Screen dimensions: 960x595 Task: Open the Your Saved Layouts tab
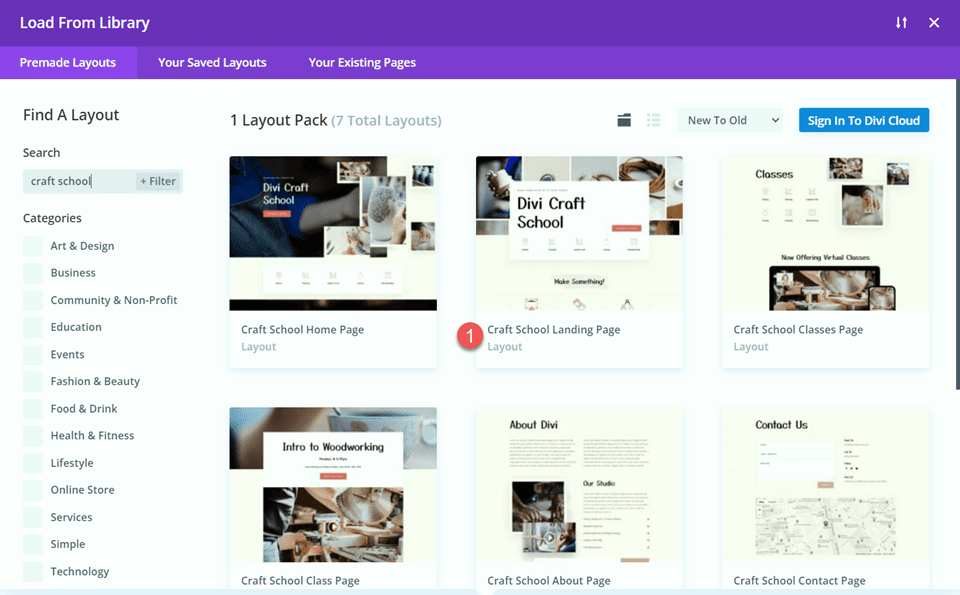212,62
